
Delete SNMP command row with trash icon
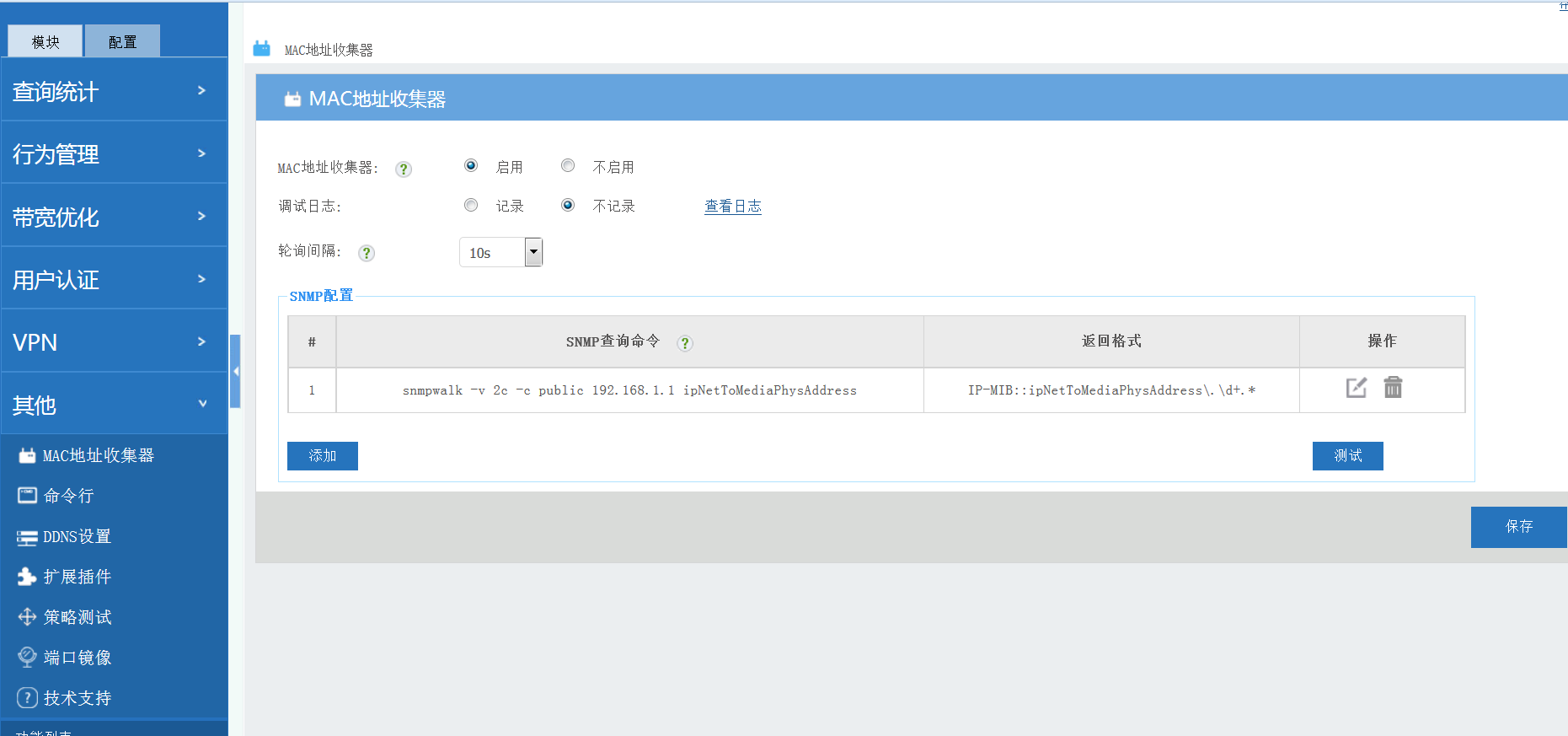pos(1393,388)
